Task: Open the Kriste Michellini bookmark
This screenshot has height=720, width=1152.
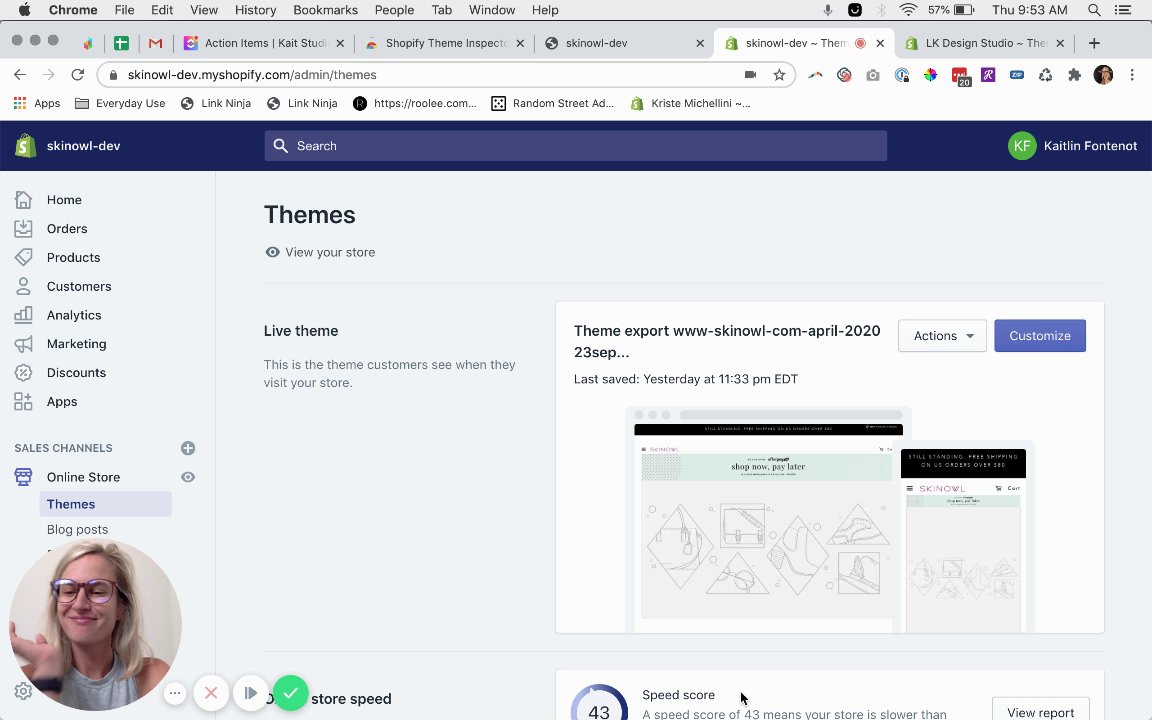Action: point(691,103)
